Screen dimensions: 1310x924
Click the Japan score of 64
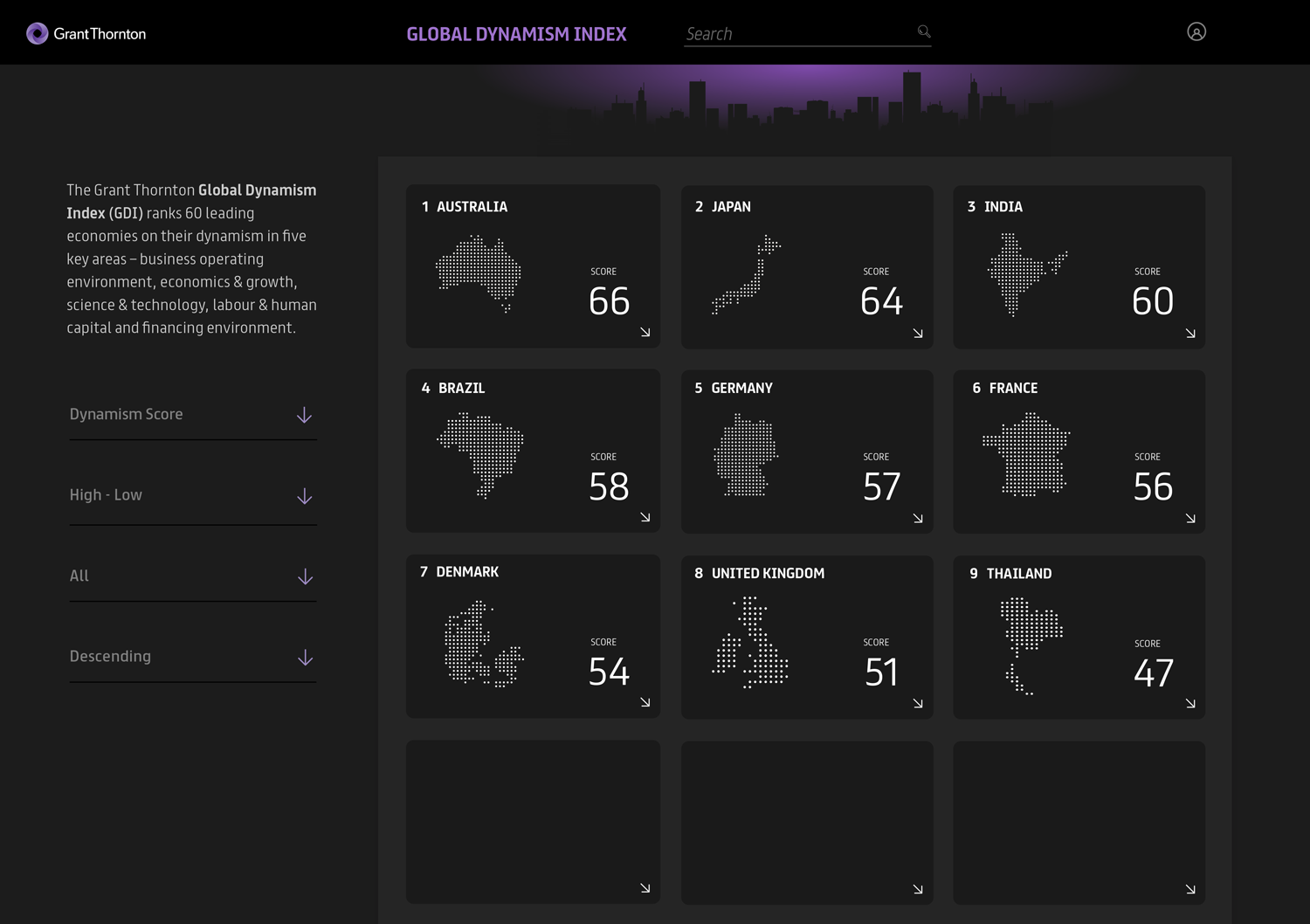(880, 301)
